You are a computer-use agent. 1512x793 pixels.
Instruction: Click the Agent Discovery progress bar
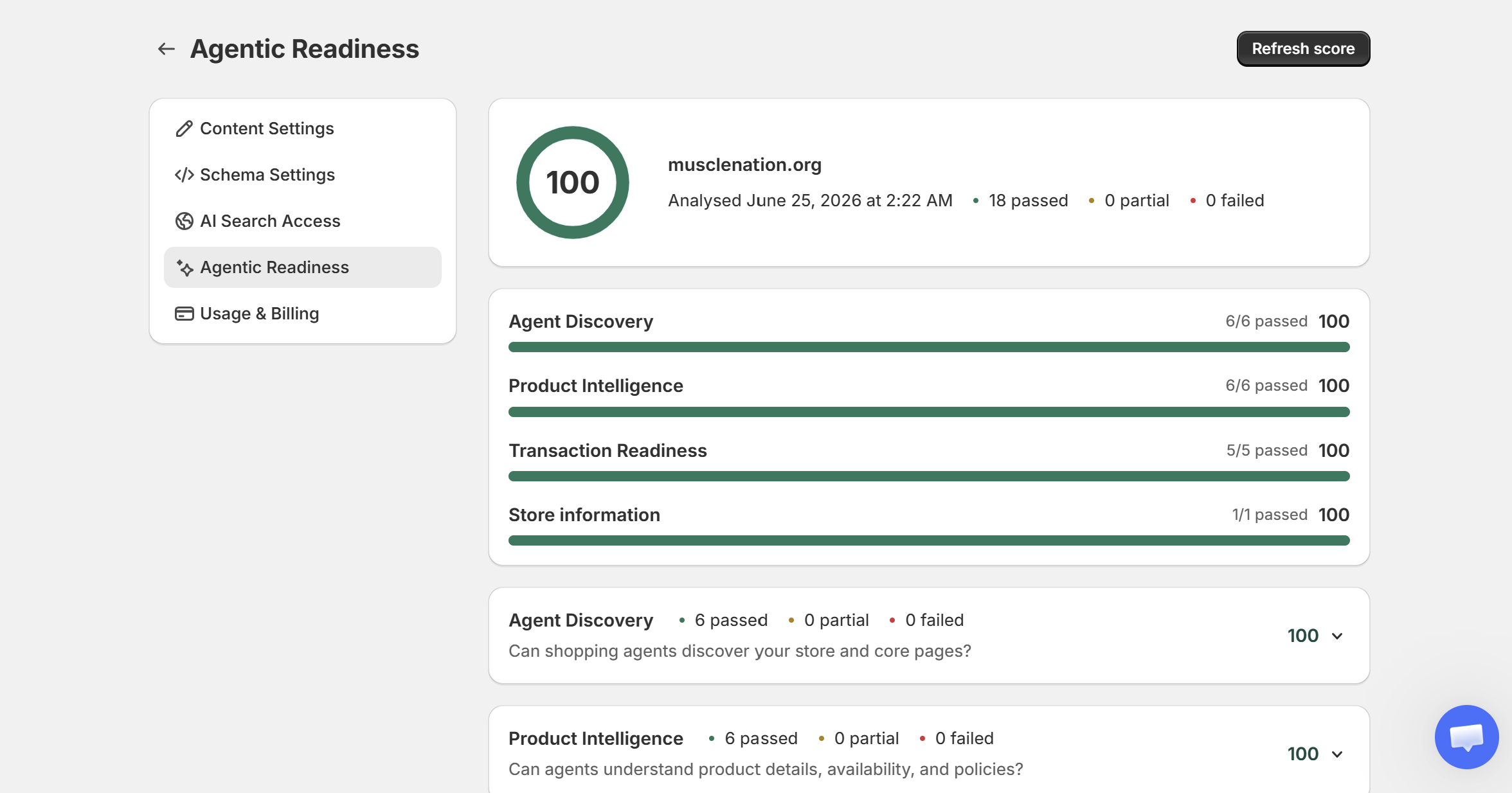click(928, 347)
